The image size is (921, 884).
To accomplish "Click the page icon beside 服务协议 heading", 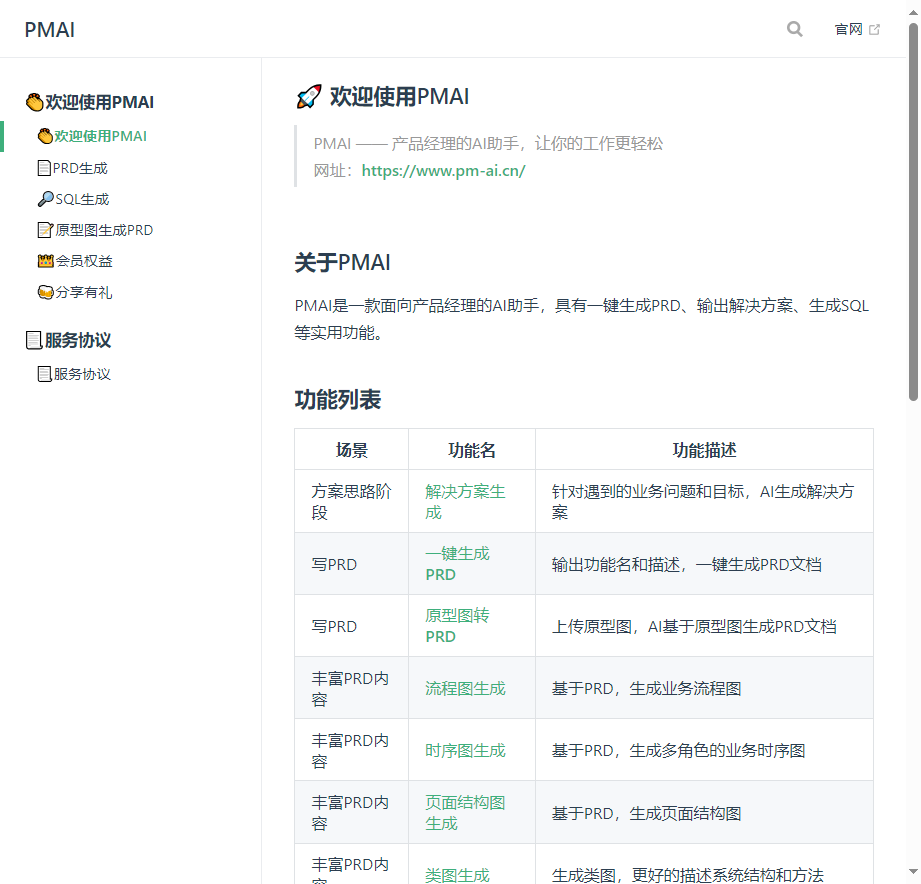I will tap(34, 340).
